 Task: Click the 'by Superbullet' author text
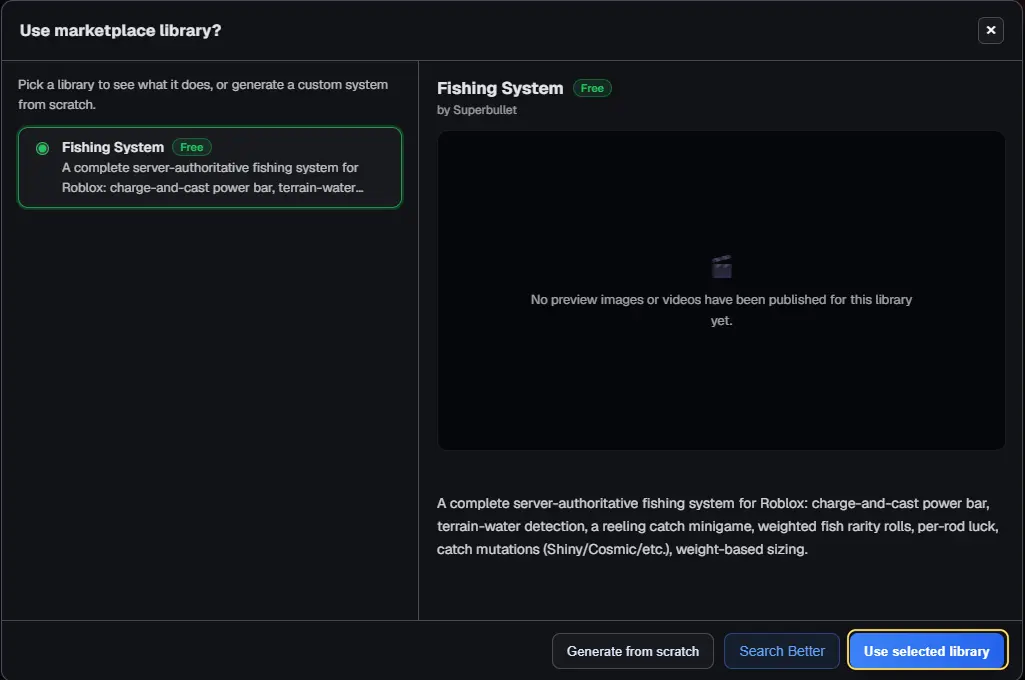(x=477, y=110)
